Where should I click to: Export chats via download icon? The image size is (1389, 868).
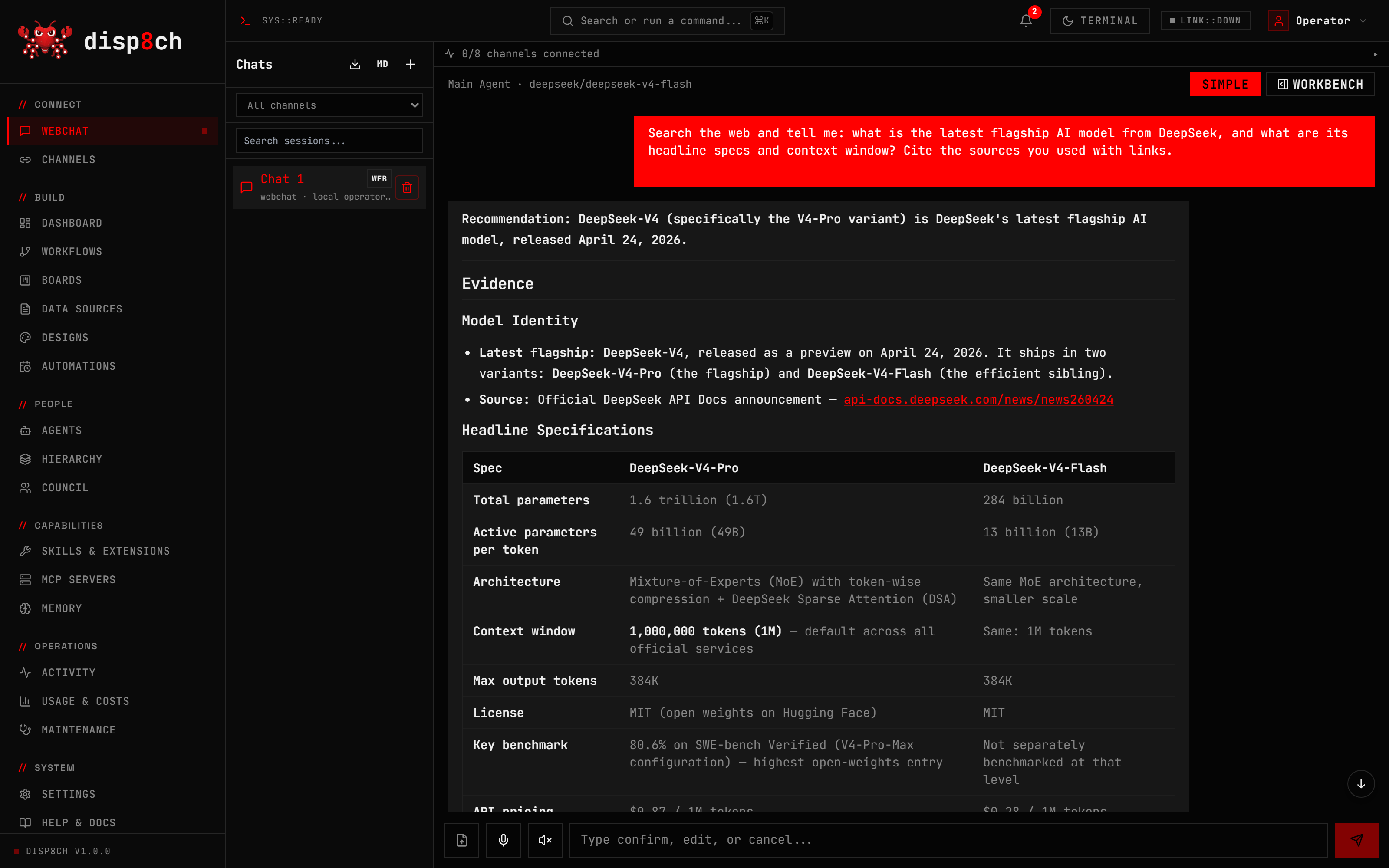[355, 64]
